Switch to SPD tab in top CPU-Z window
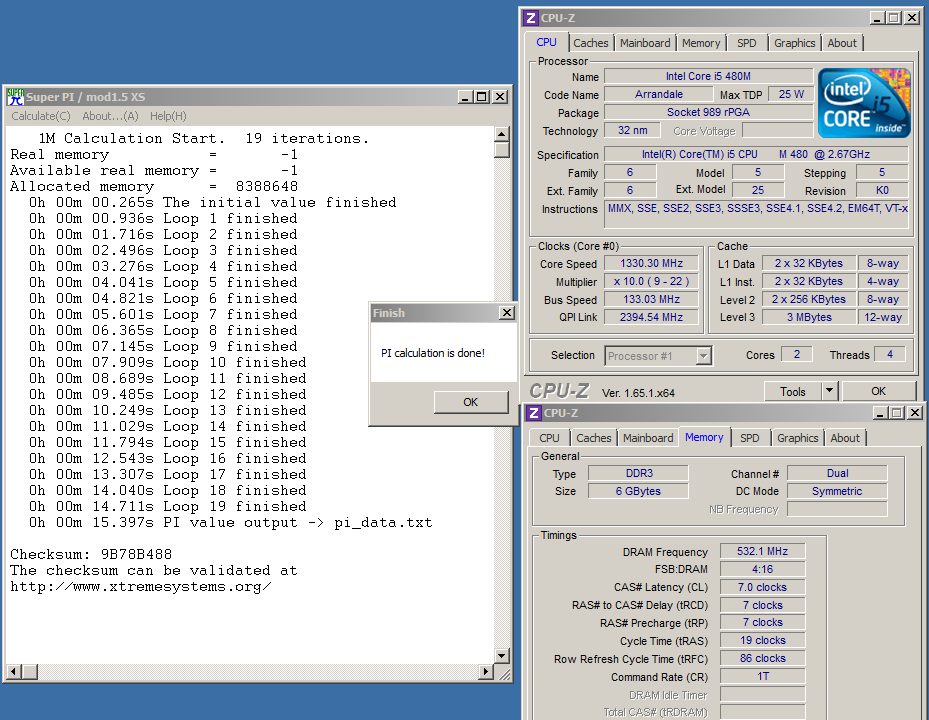 pyautogui.click(x=747, y=43)
